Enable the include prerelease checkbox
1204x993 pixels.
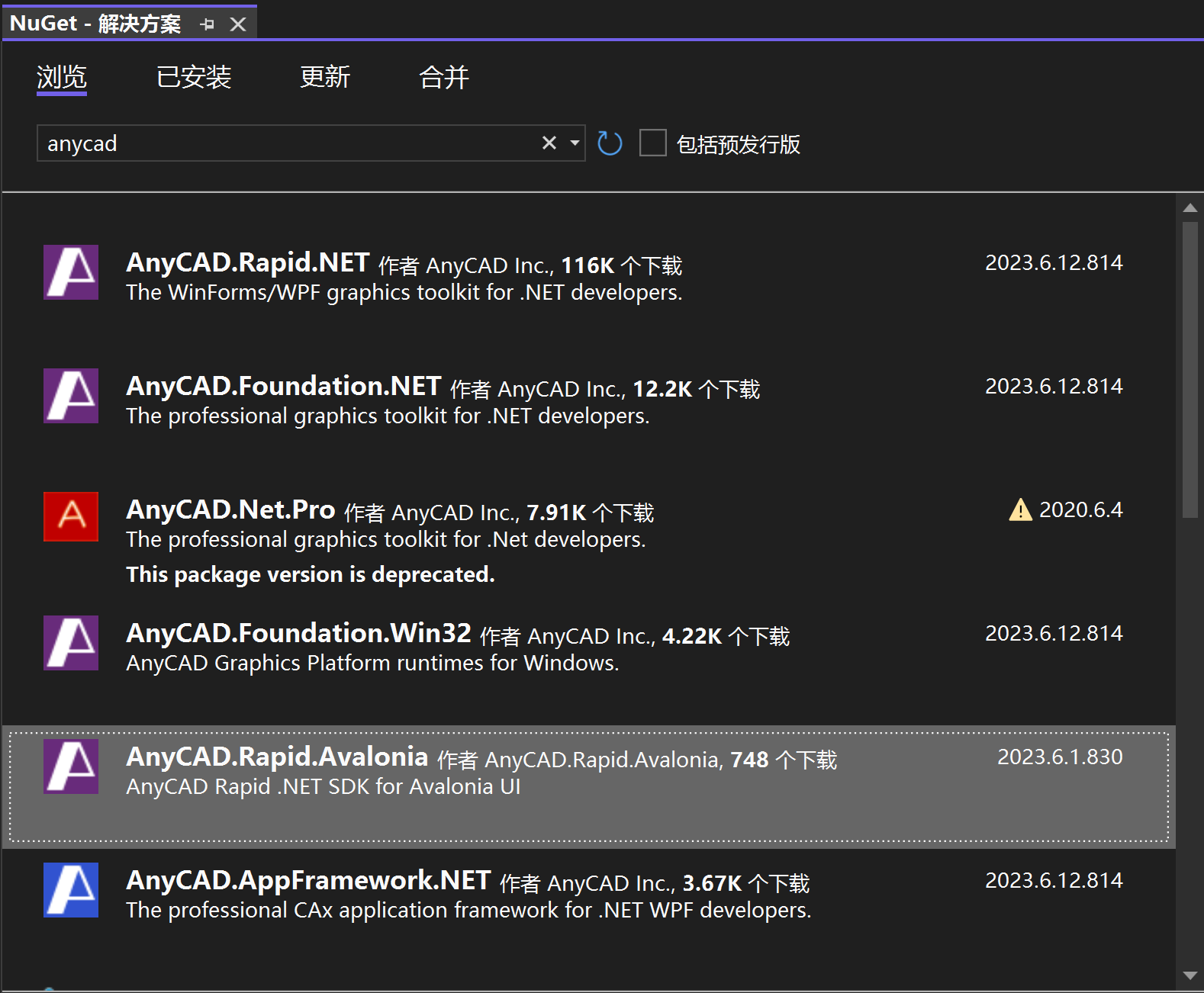point(652,143)
